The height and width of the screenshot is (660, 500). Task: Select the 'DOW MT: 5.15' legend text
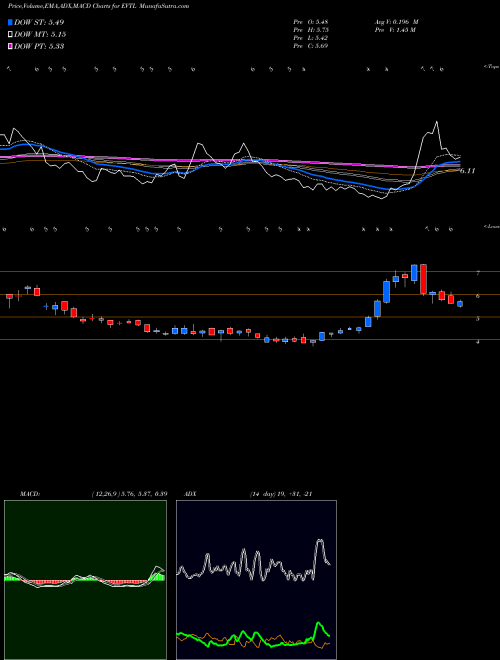tap(40, 35)
